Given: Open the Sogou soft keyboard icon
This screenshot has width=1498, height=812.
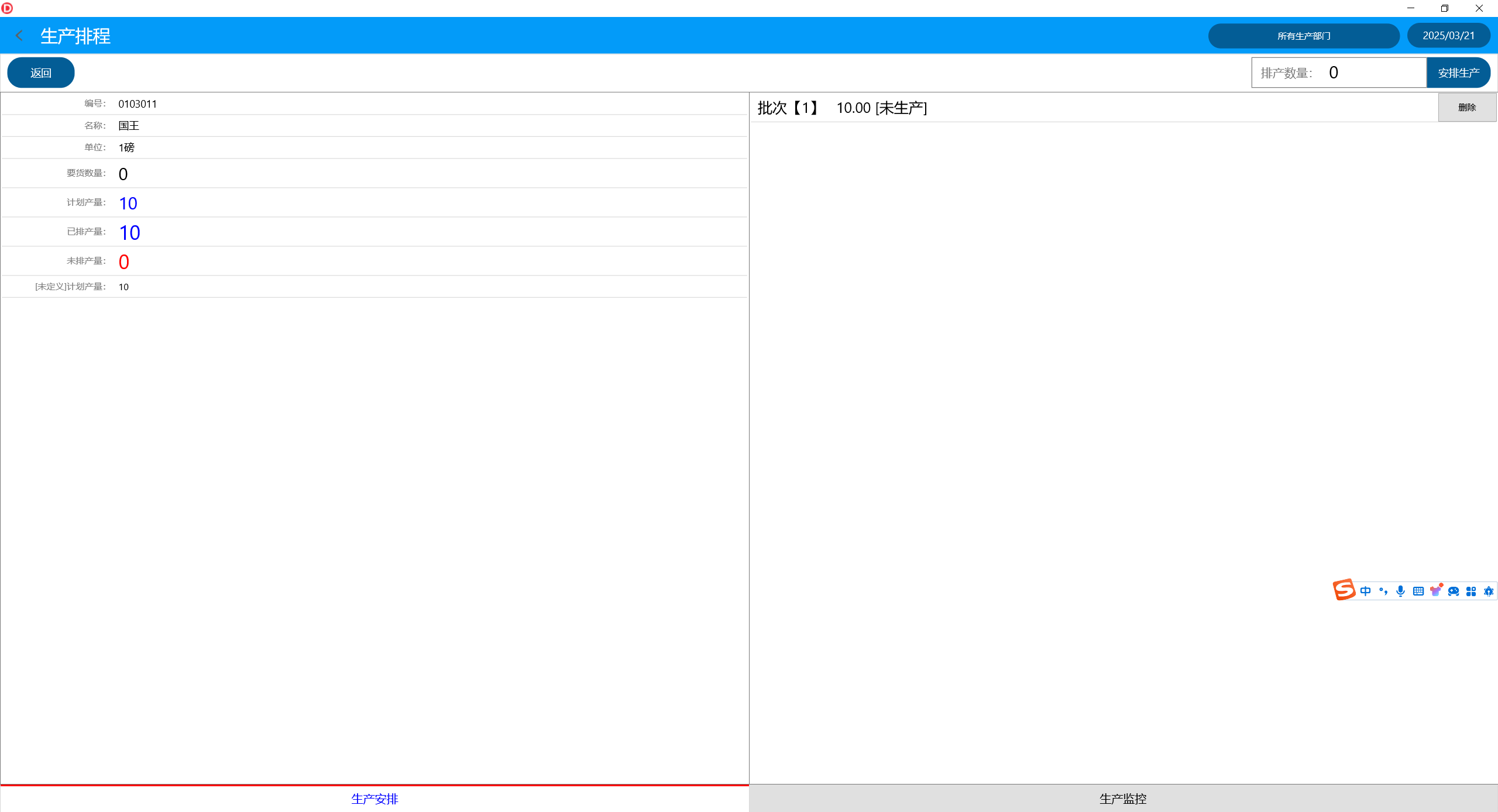Looking at the screenshot, I should (1418, 591).
